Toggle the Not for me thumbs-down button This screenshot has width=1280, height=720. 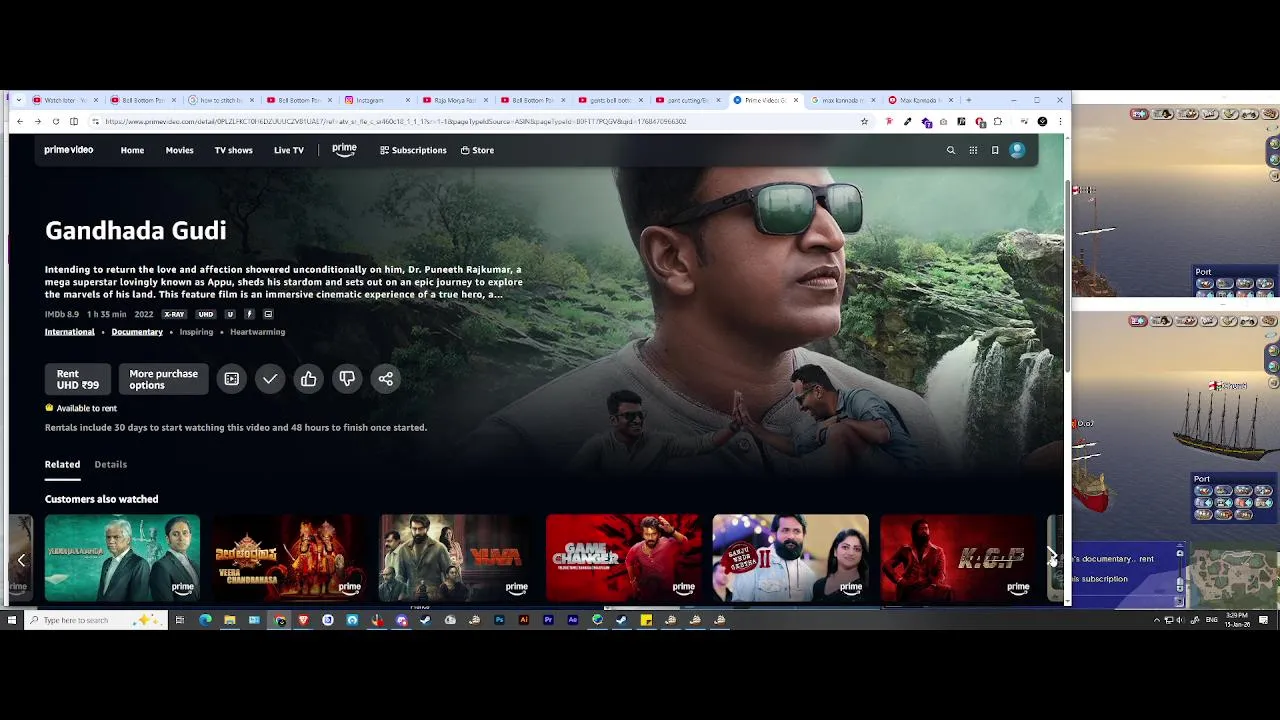click(347, 379)
